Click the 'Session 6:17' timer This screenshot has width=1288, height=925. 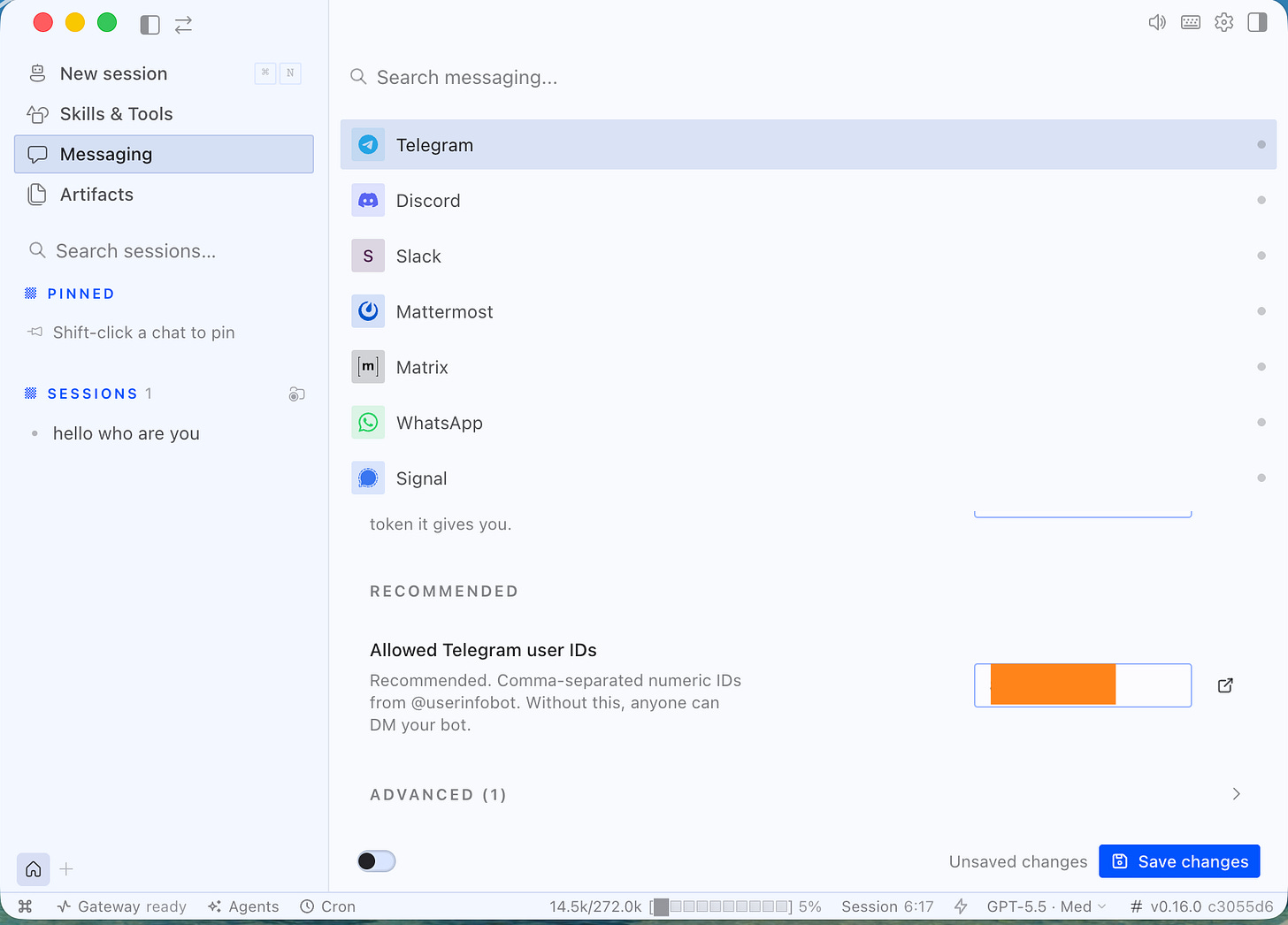tap(887, 906)
